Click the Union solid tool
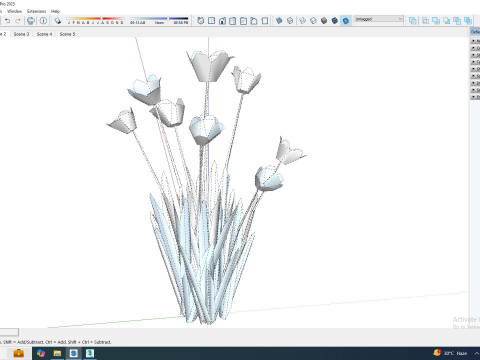This screenshot has width=480, height=360. click(x=436, y=21)
